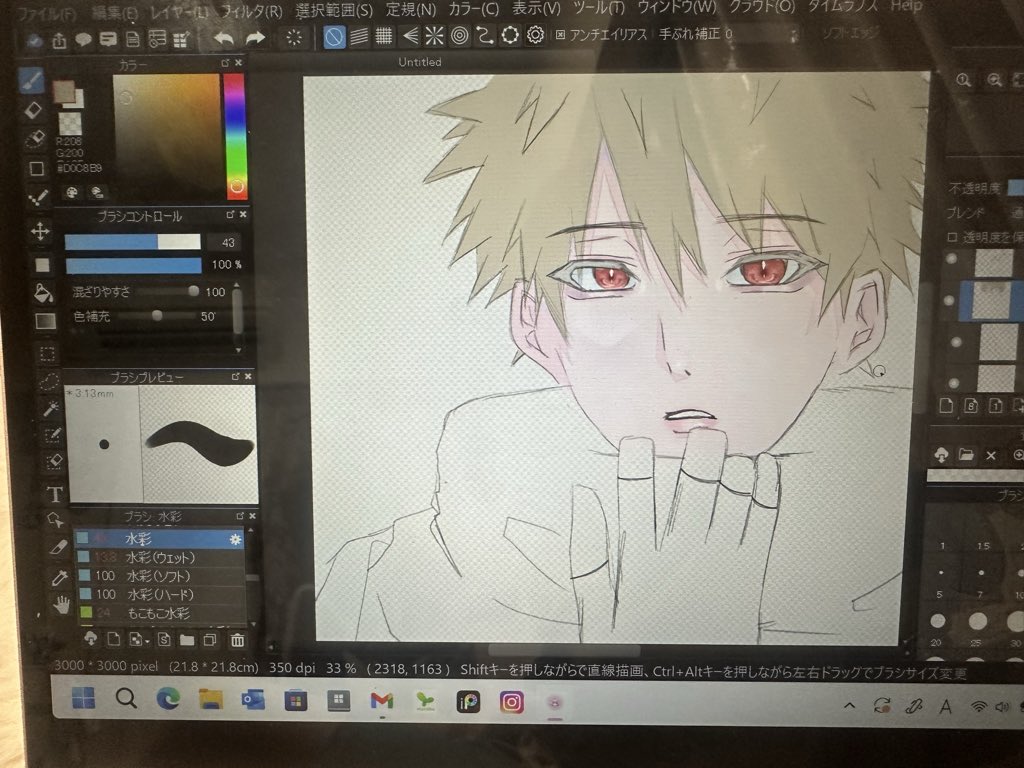Select the rectangular Select tool
1024x768 pixels.
(47, 353)
